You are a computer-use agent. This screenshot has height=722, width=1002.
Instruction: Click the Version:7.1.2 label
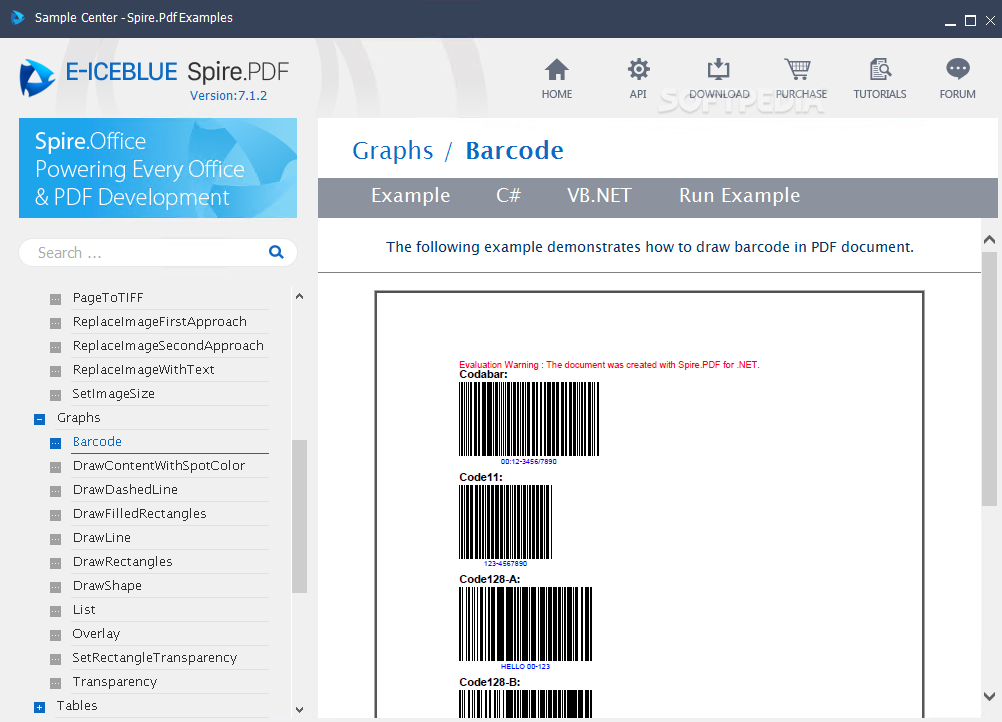(228, 96)
